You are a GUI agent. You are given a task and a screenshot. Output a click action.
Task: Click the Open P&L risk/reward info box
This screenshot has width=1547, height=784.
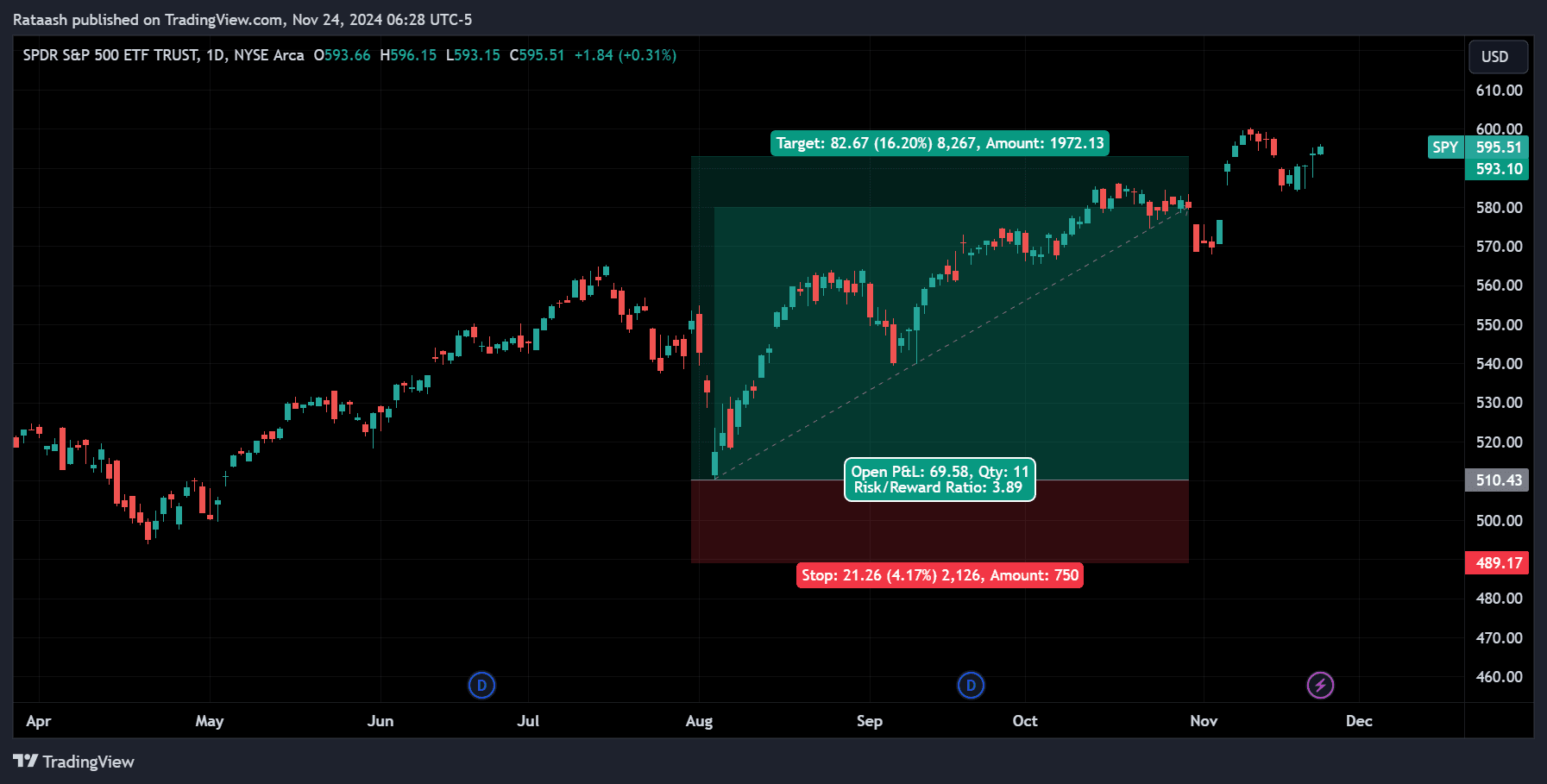click(940, 480)
